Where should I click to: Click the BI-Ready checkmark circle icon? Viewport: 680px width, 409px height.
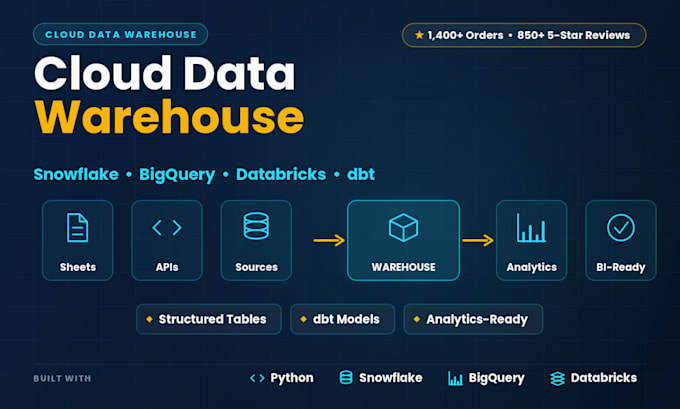621,227
